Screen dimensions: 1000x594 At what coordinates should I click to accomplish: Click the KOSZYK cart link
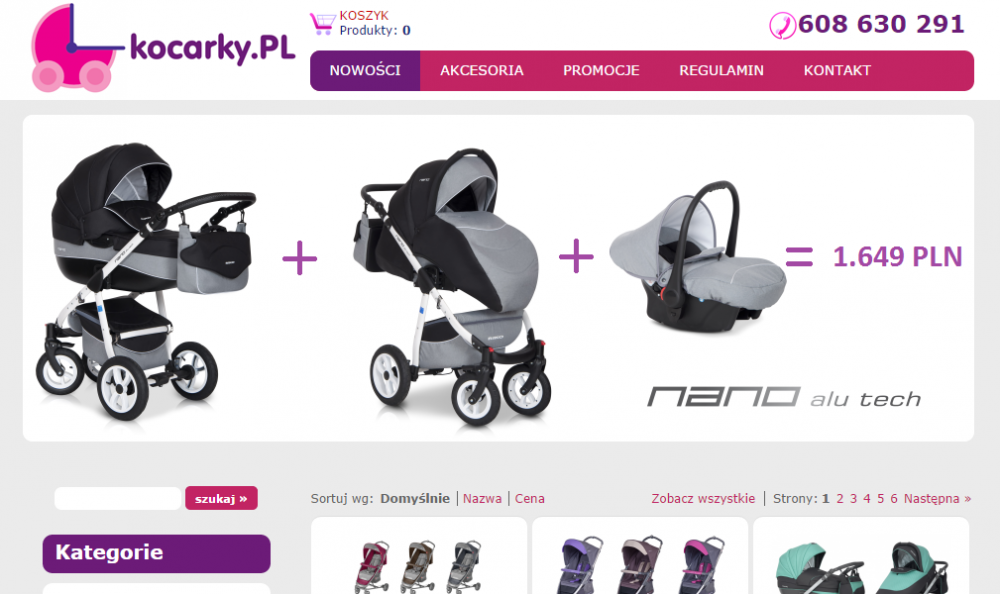pyautogui.click(x=364, y=15)
